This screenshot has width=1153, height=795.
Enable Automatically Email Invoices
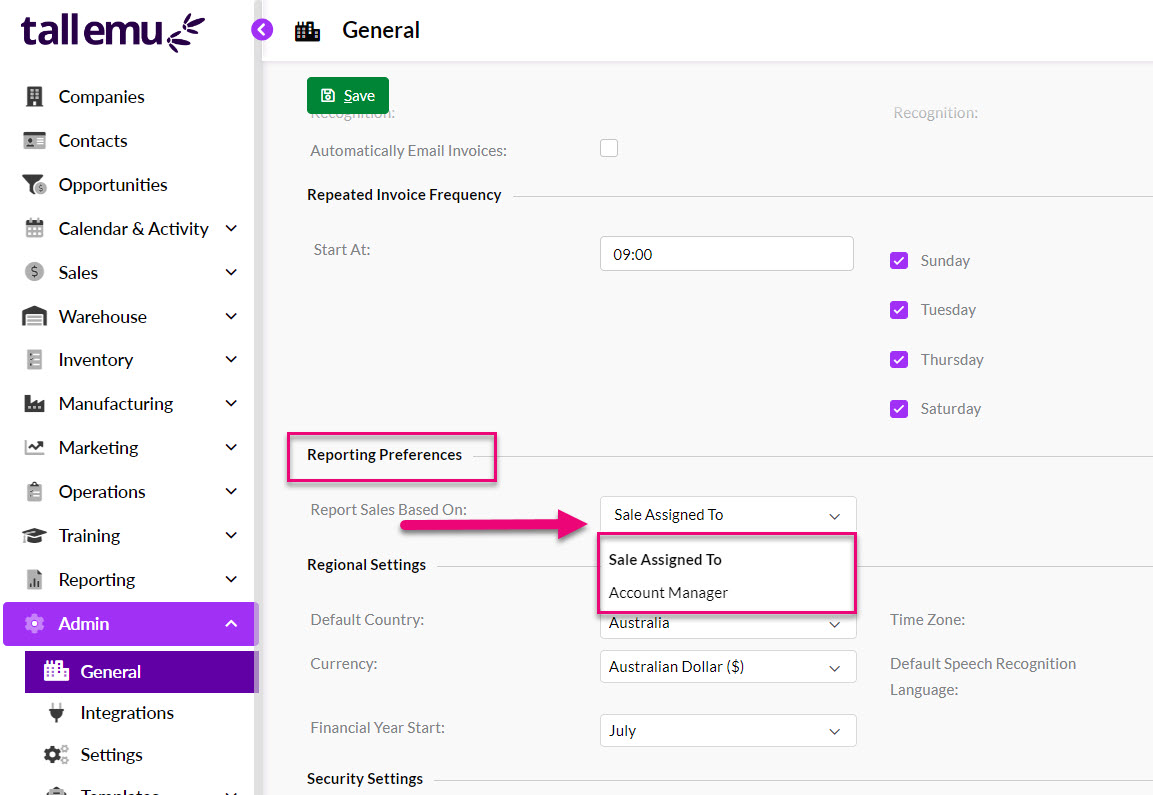(x=609, y=147)
